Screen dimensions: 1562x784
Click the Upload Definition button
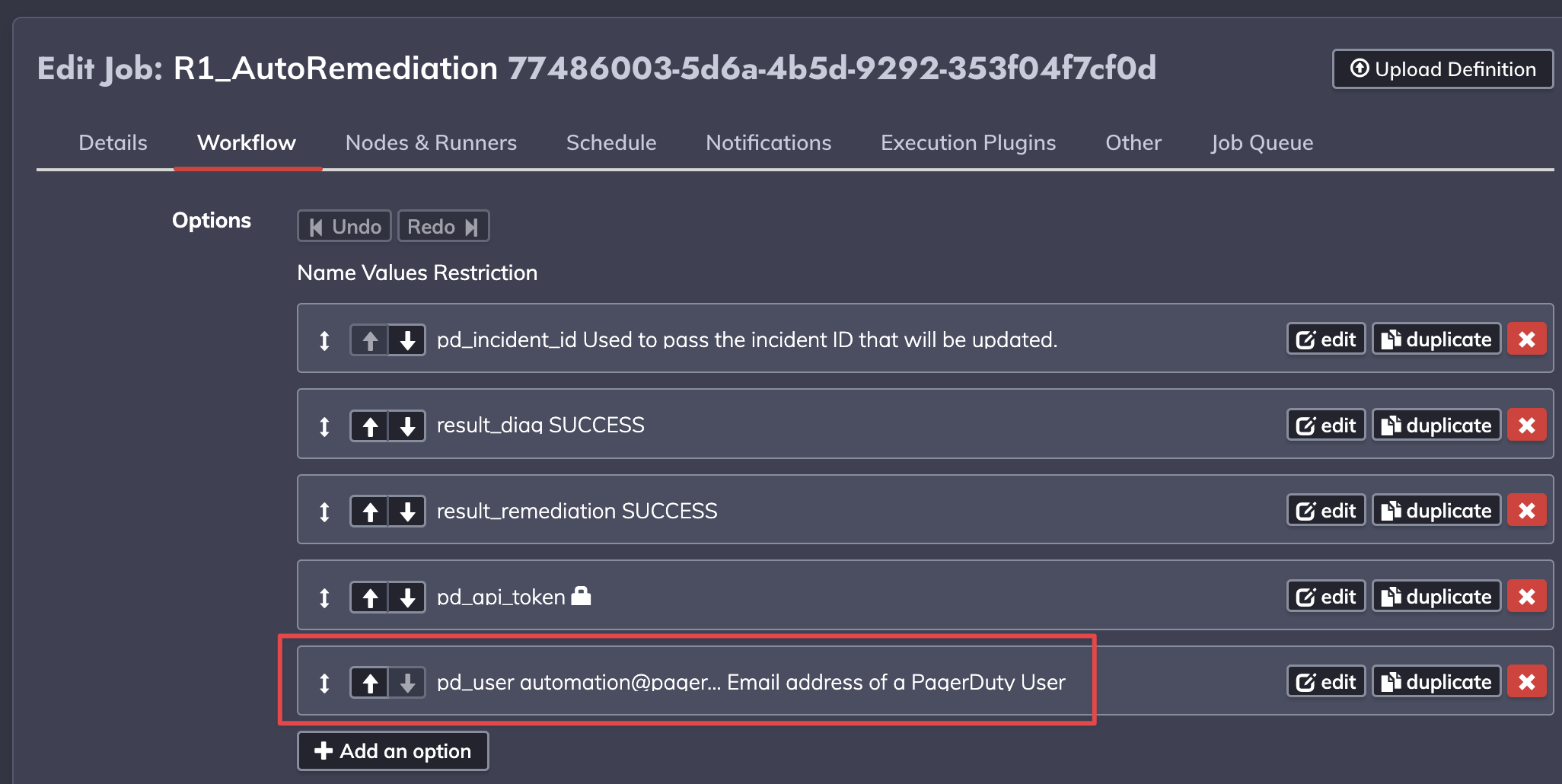click(x=1442, y=69)
